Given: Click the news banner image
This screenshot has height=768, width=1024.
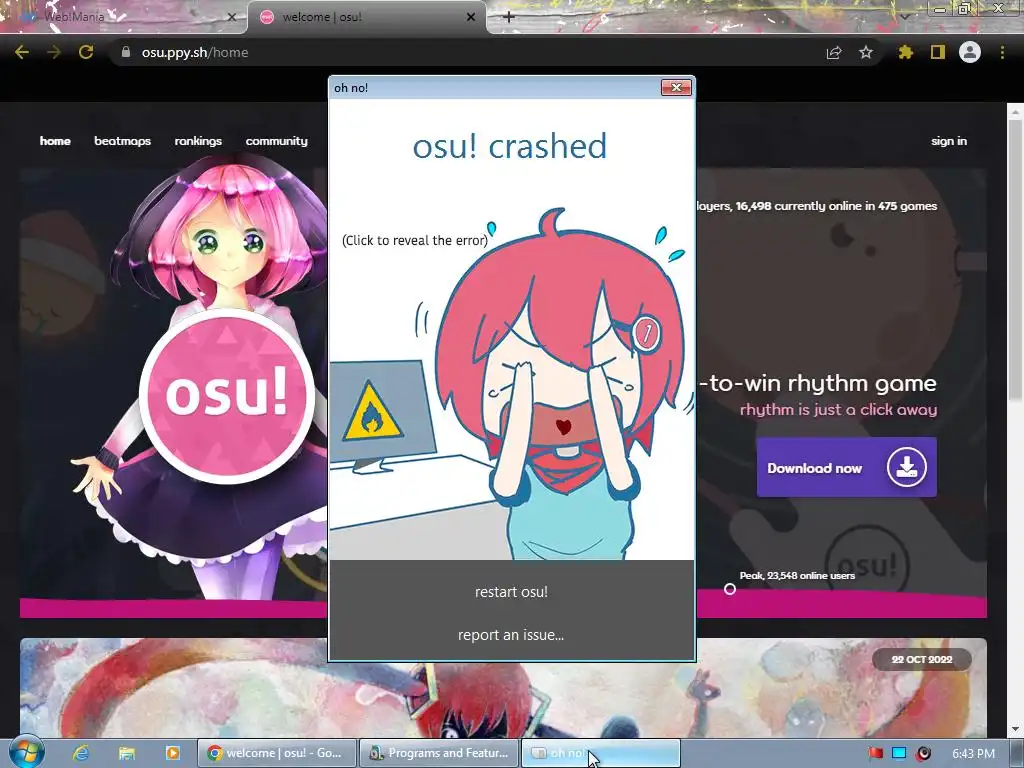Looking at the screenshot, I should pos(503,688).
